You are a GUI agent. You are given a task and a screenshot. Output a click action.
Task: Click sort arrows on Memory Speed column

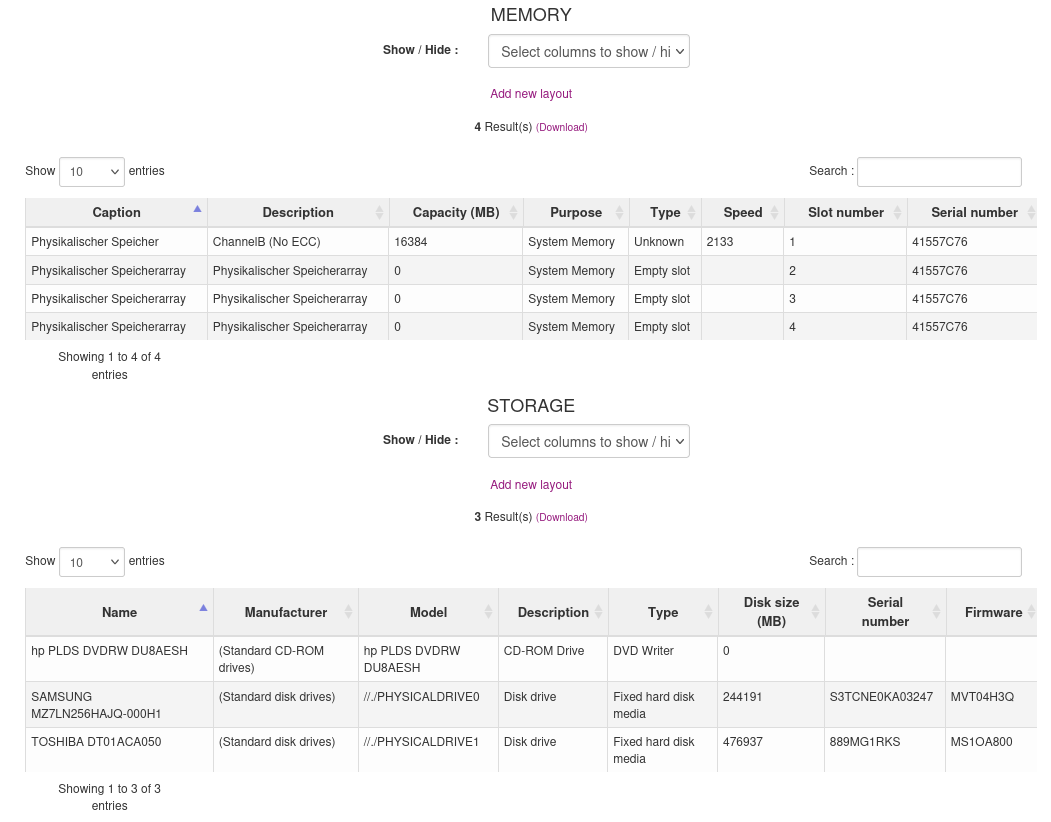coord(772,213)
